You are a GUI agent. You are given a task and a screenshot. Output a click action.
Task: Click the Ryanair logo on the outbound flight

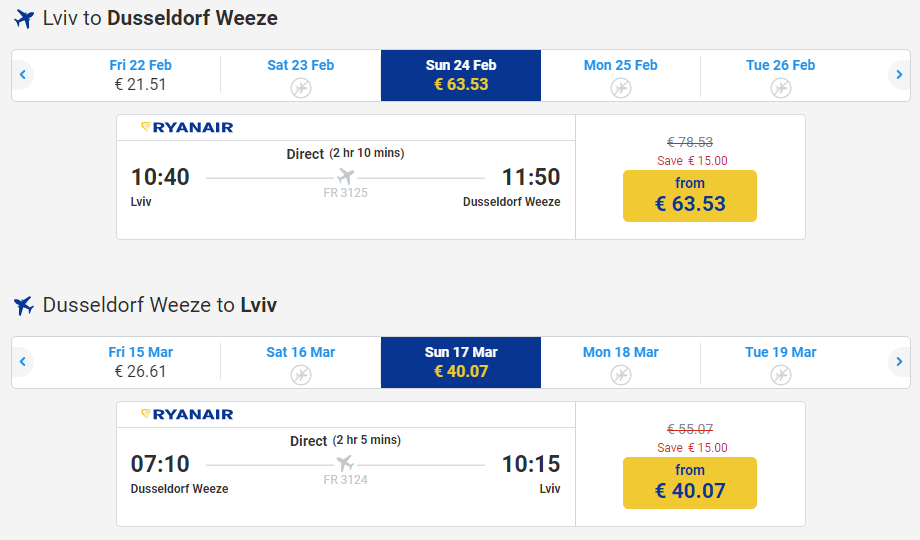pyautogui.click(x=187, y=127)
